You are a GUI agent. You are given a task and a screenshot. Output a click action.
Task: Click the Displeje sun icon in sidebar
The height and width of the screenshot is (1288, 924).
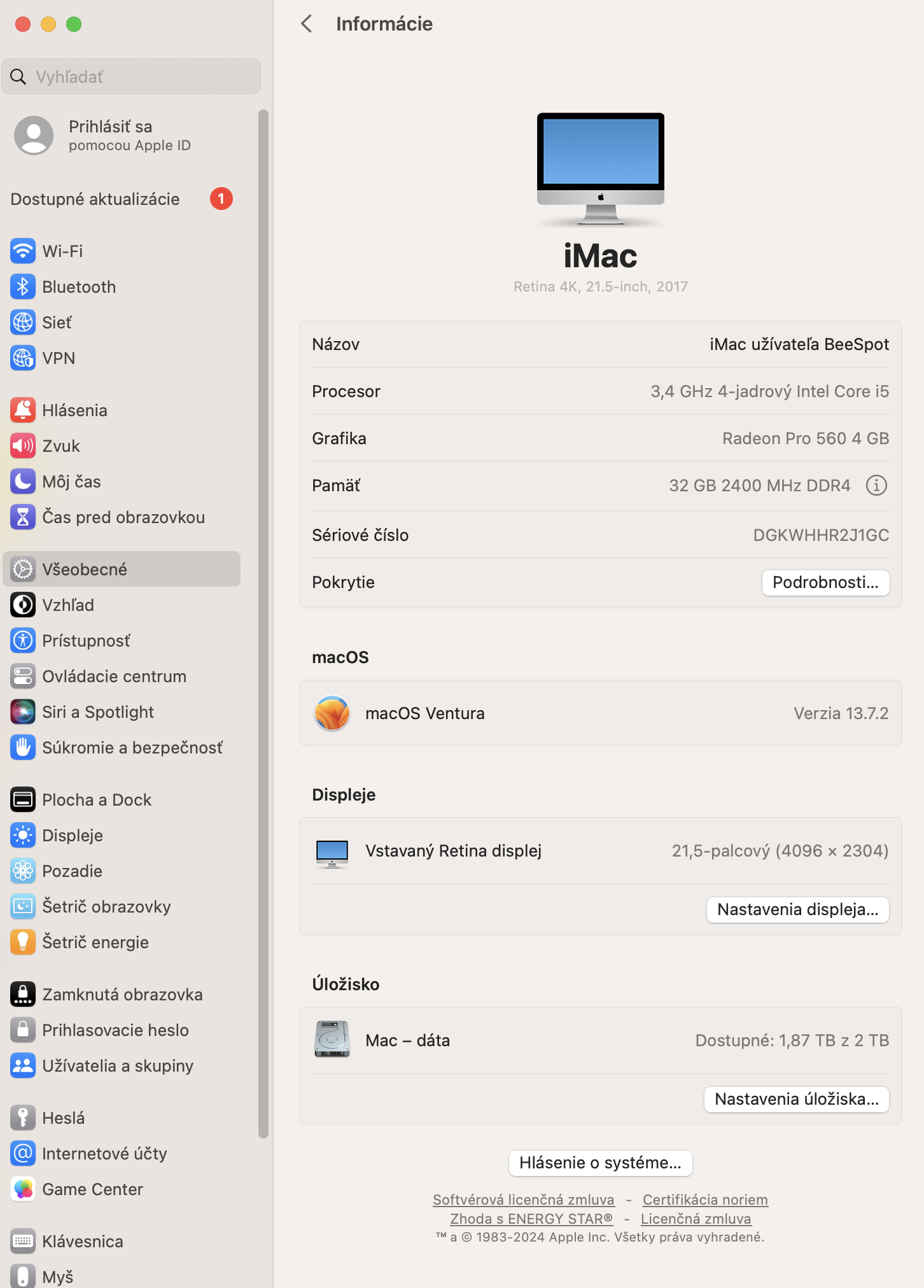coord(23,835)
